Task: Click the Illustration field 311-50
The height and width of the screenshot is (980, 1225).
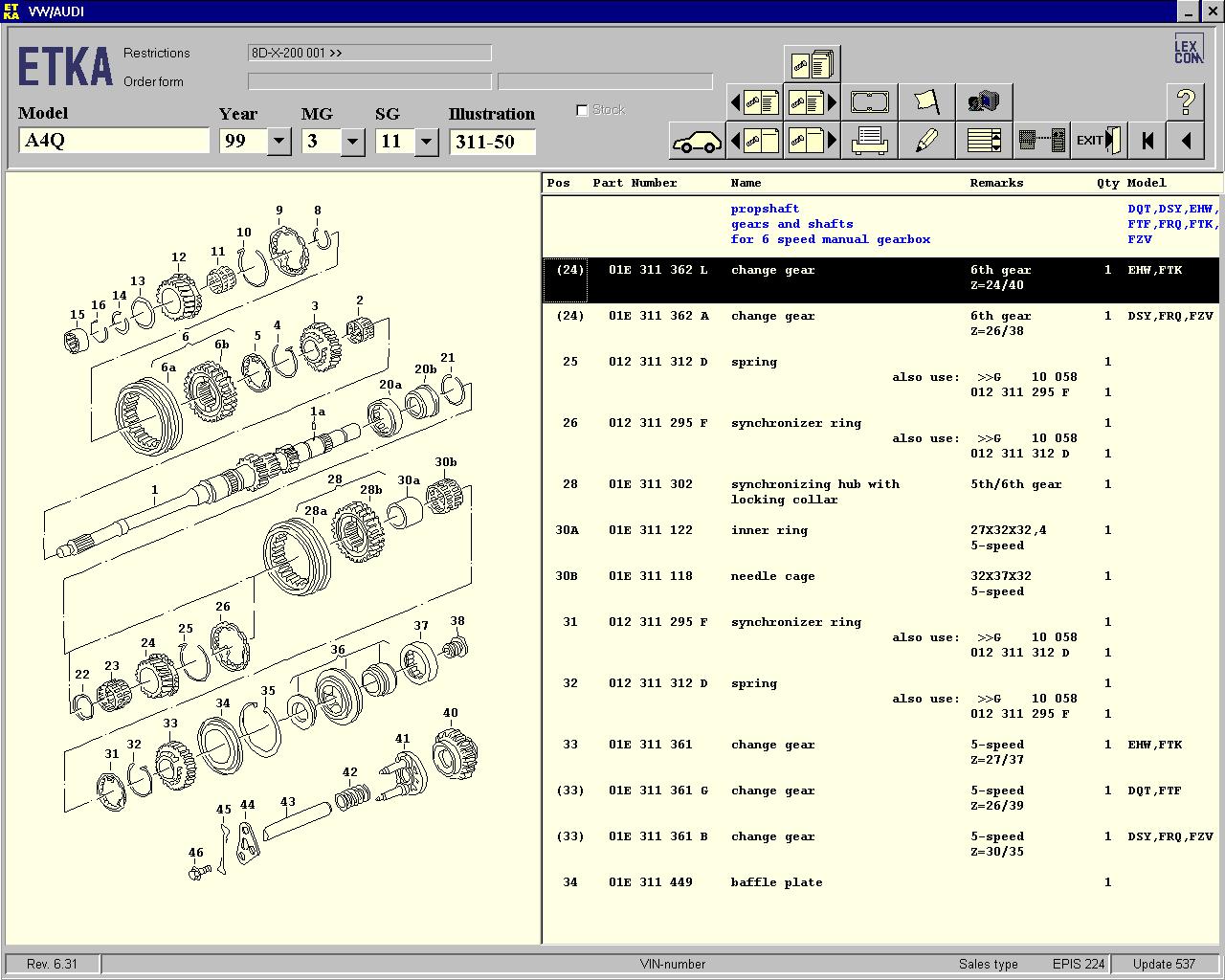Action: (492, 142)
